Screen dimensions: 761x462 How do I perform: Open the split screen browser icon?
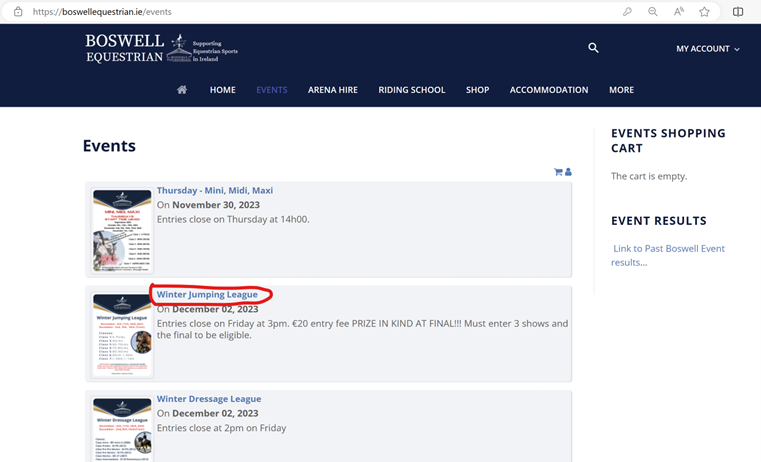click(x=738, y=12)
